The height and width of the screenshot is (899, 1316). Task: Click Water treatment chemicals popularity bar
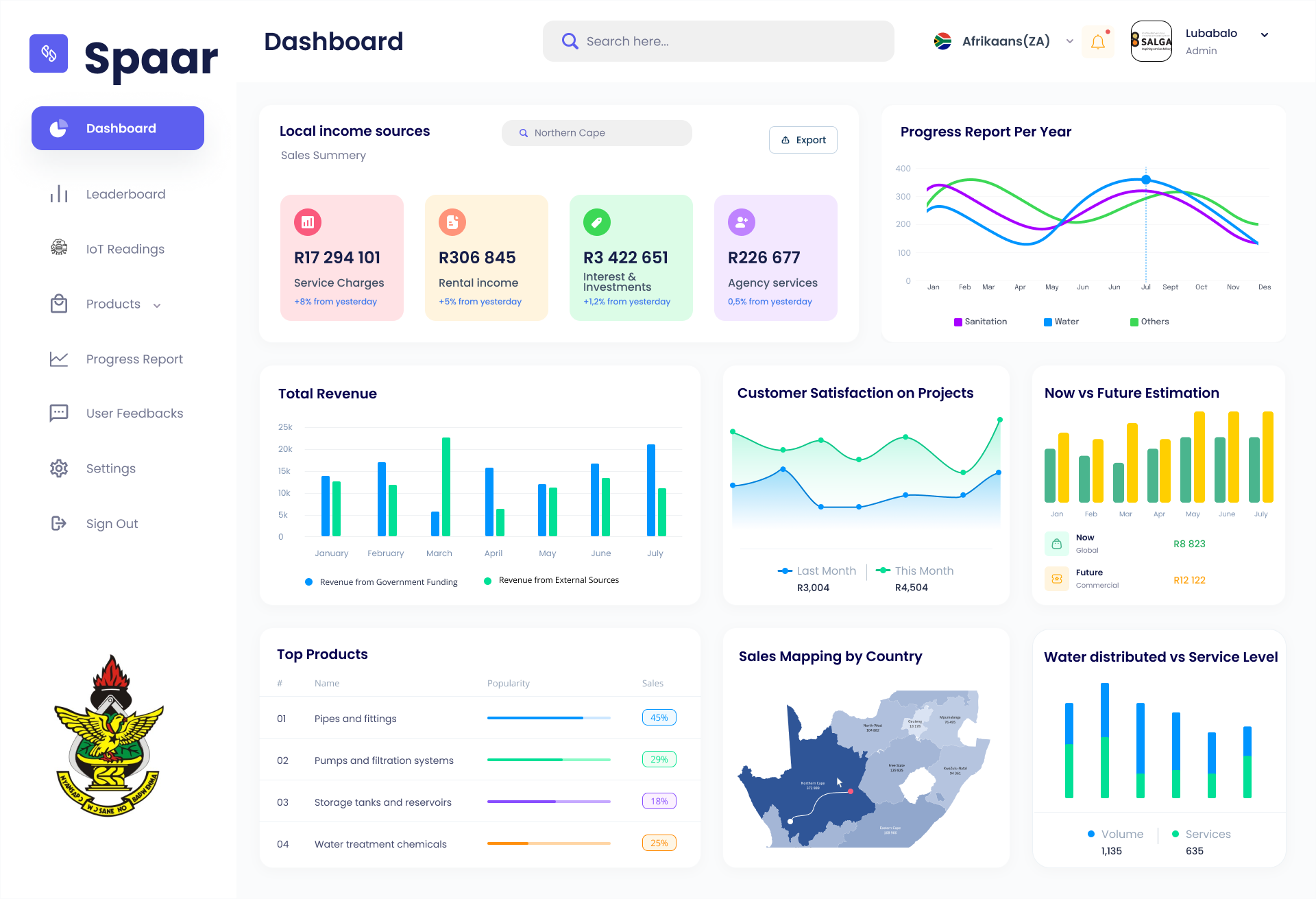coord(549,843)
